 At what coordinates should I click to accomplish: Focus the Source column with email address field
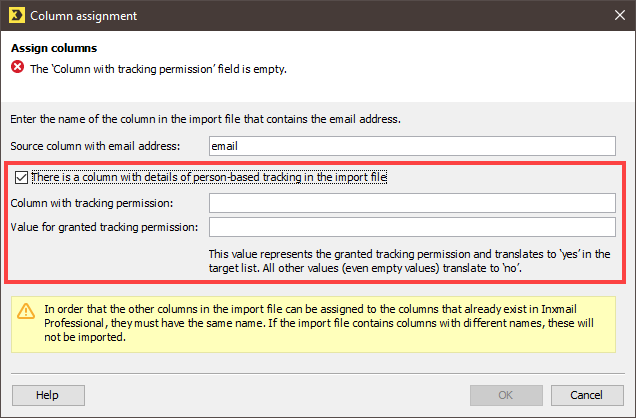[412, 146]
